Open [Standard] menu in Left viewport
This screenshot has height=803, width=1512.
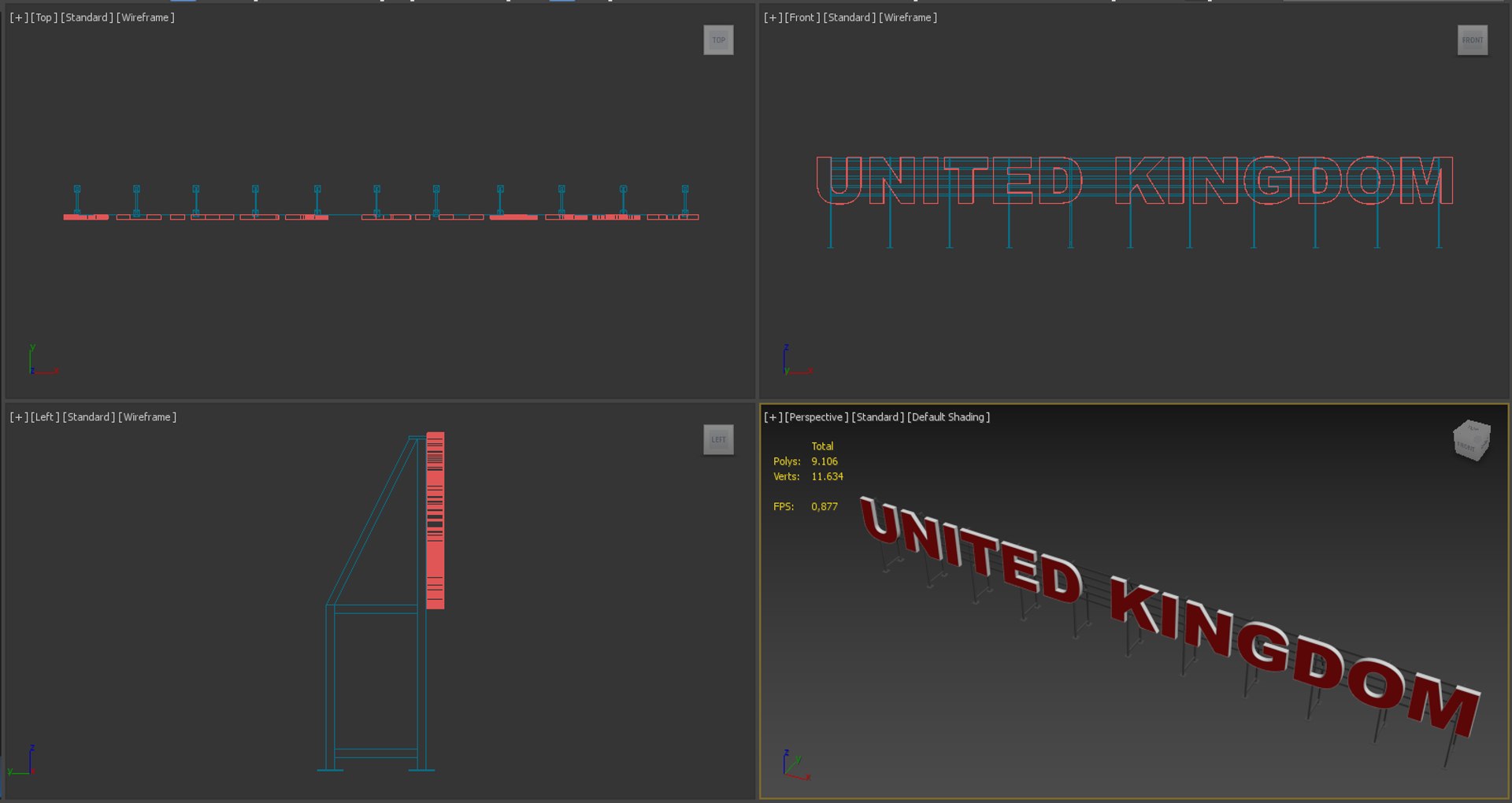pos(89,417)
